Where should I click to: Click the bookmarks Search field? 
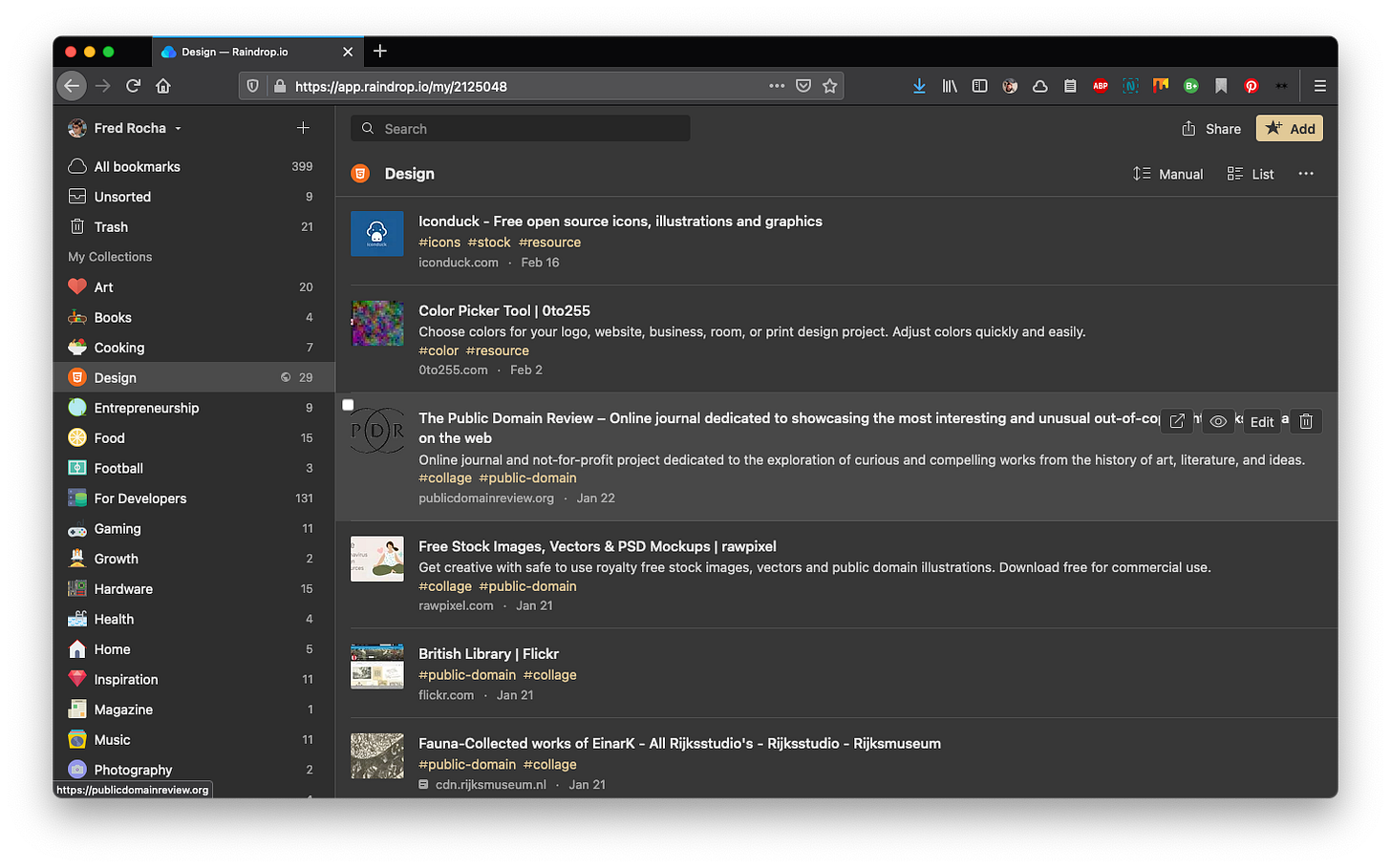click(x=521, y=129)
